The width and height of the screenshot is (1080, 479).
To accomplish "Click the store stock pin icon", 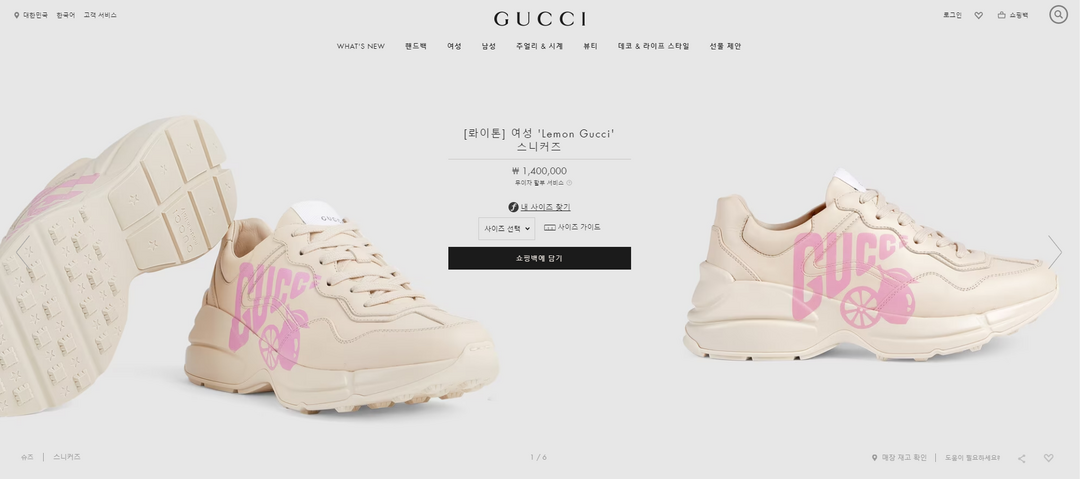I will 875,458.
